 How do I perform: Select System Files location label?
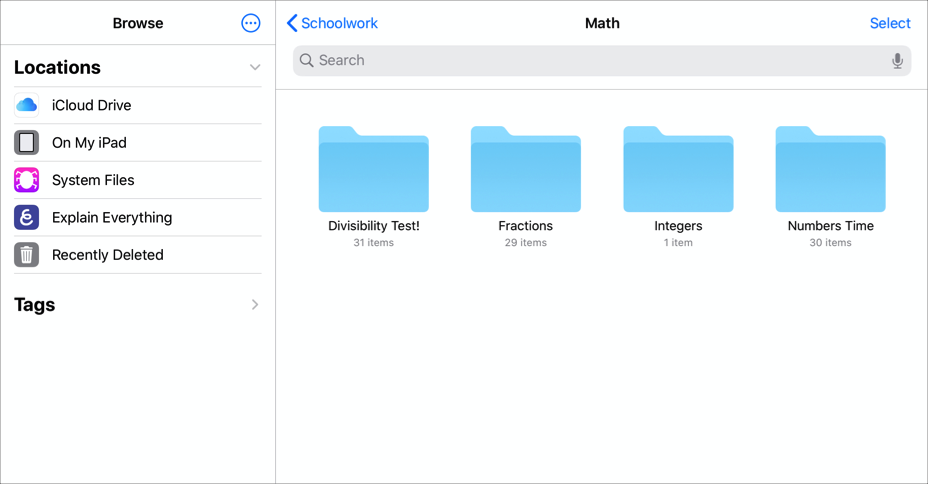(93, 180)
